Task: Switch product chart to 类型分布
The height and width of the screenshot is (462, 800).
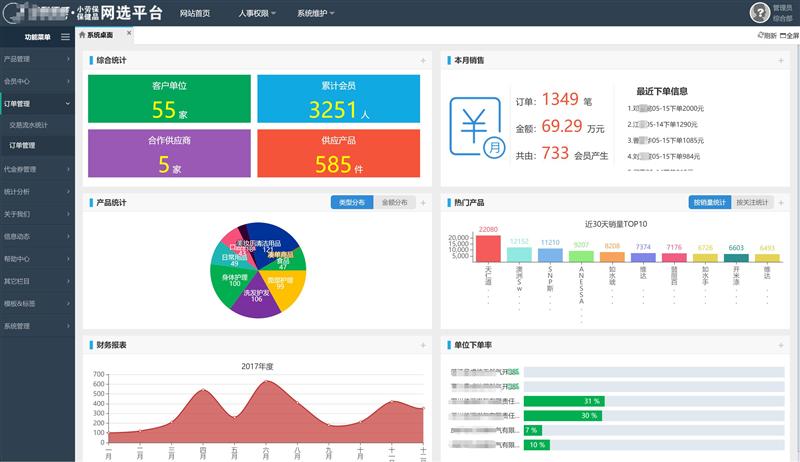Action: [351, 203]
